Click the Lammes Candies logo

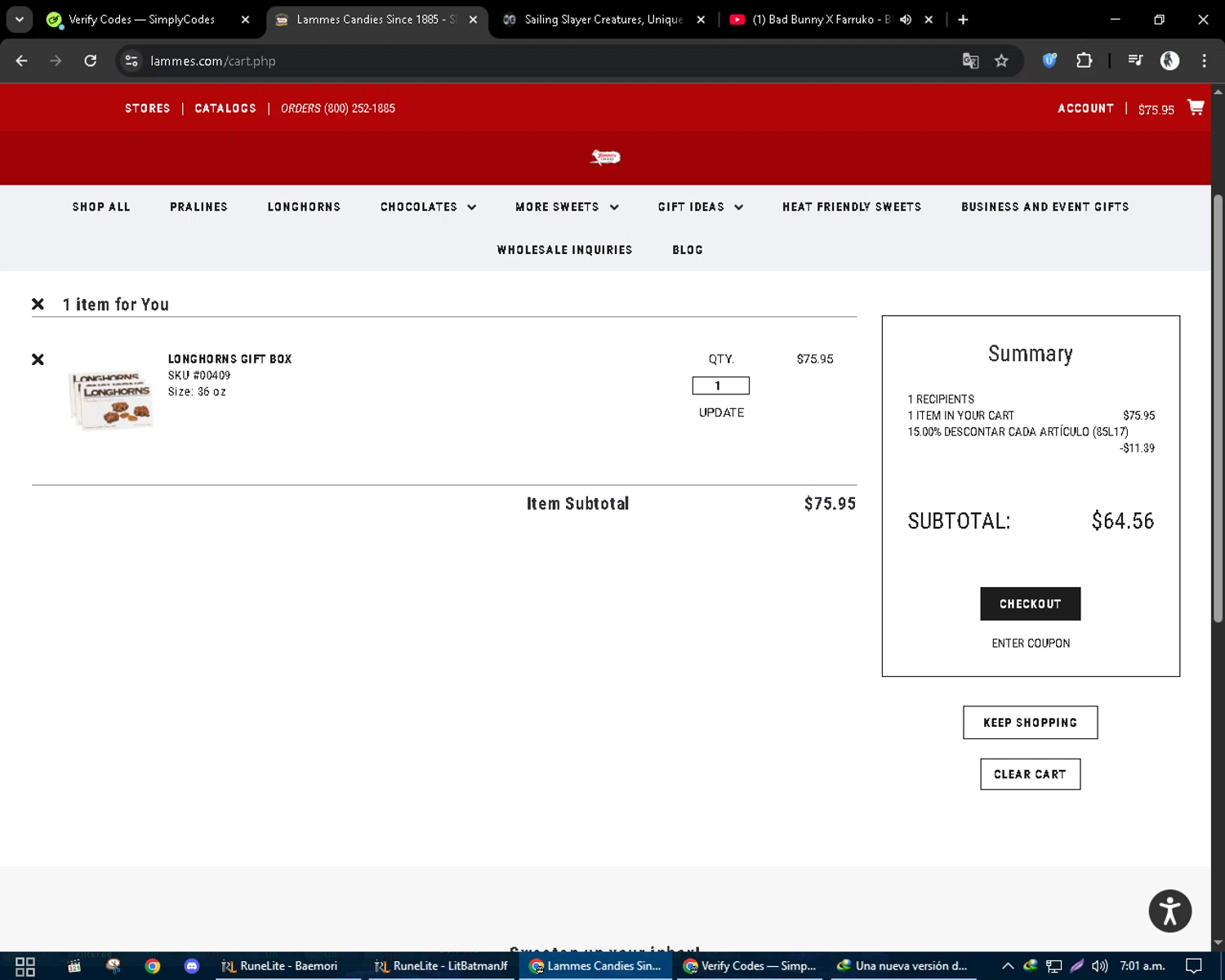(605, 158)
